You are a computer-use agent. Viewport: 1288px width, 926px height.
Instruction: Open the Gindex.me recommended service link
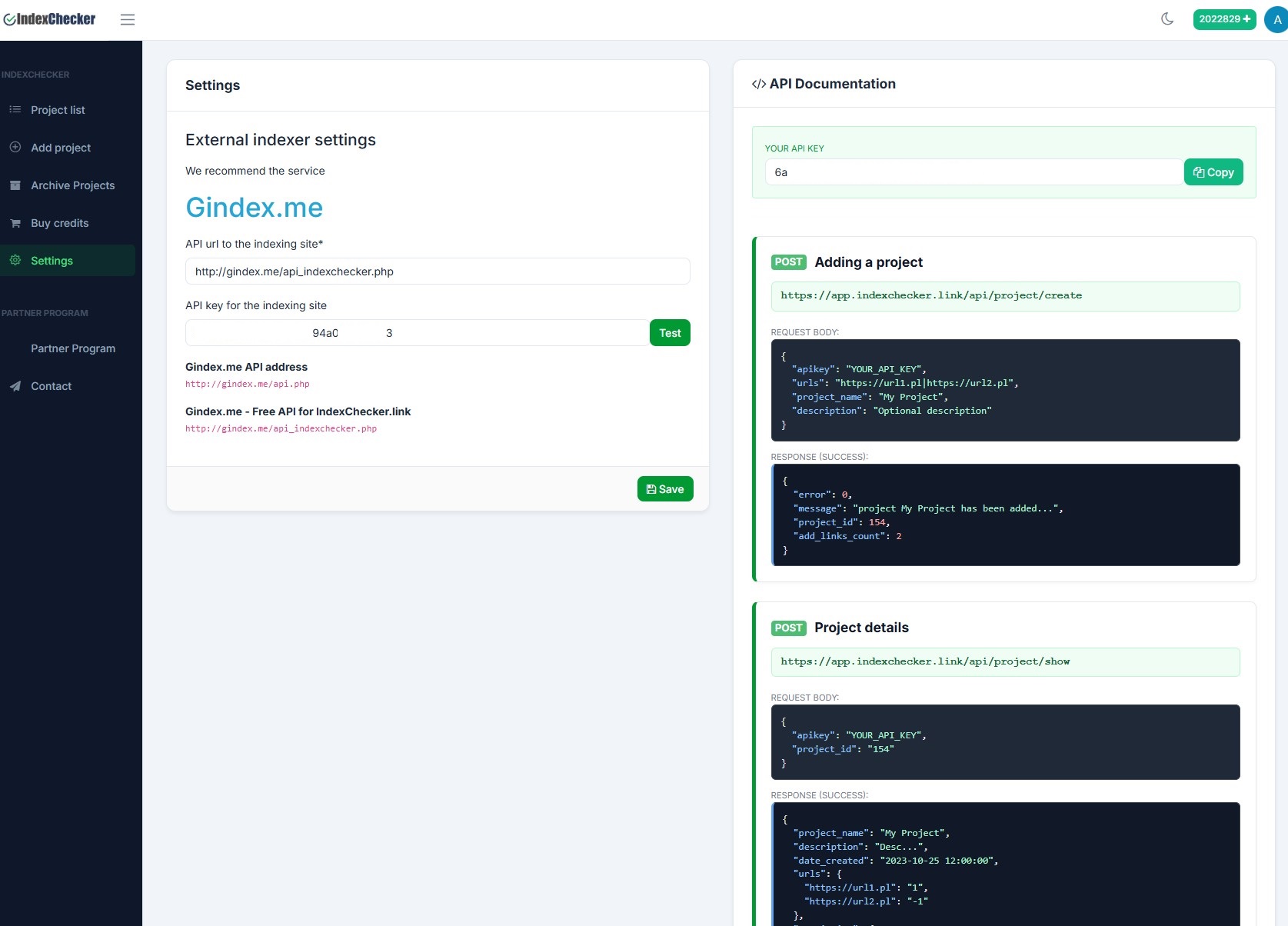[254, 208]
